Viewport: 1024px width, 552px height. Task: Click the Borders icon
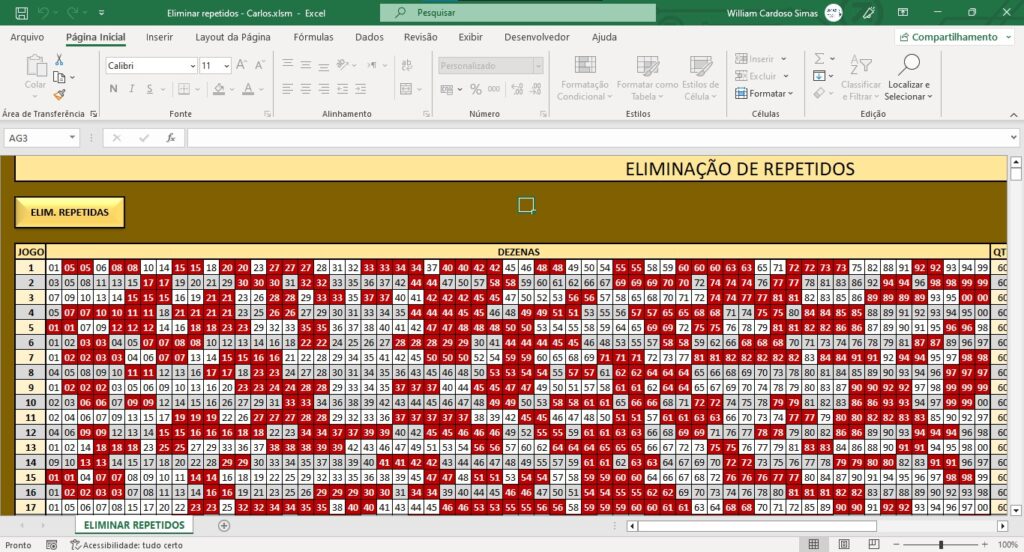pyautogui.click(x=184, y=89)
